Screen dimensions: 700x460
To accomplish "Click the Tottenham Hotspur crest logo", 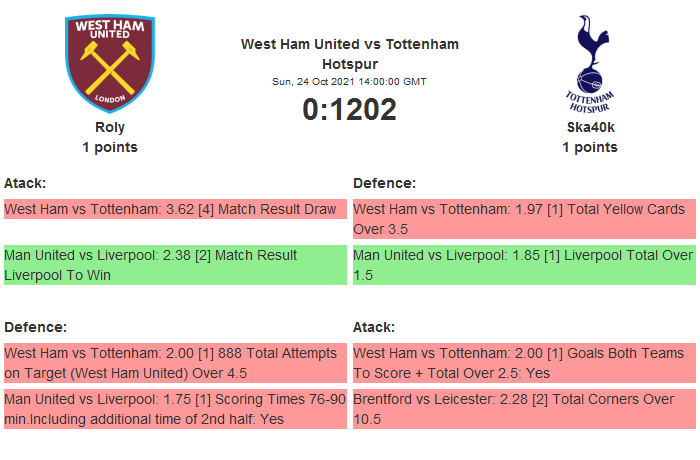I will 589,62.
